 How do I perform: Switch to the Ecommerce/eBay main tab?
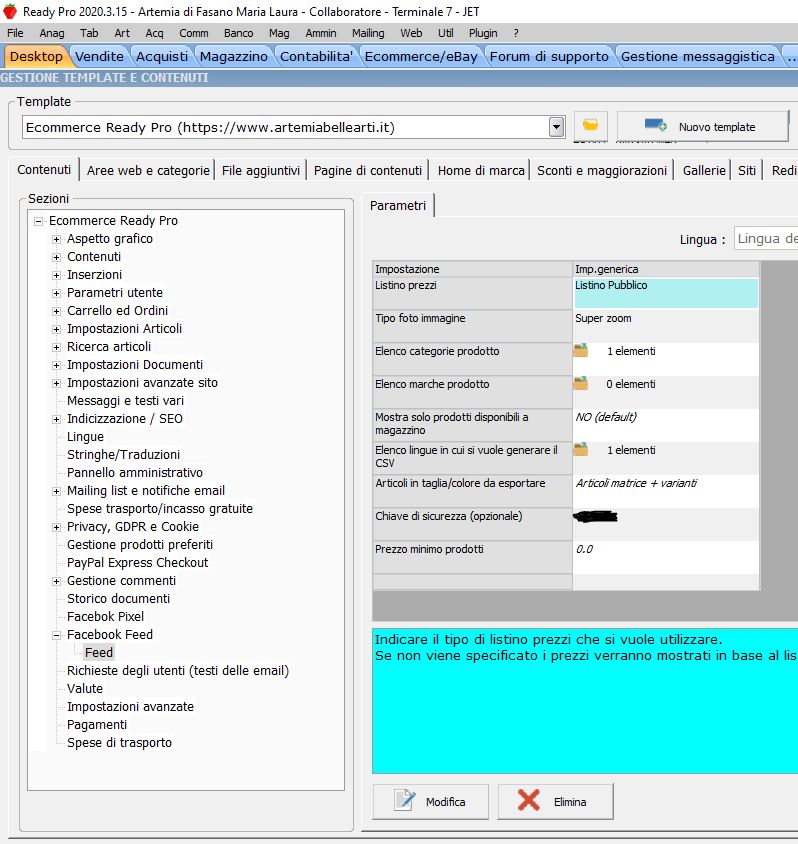421,57
